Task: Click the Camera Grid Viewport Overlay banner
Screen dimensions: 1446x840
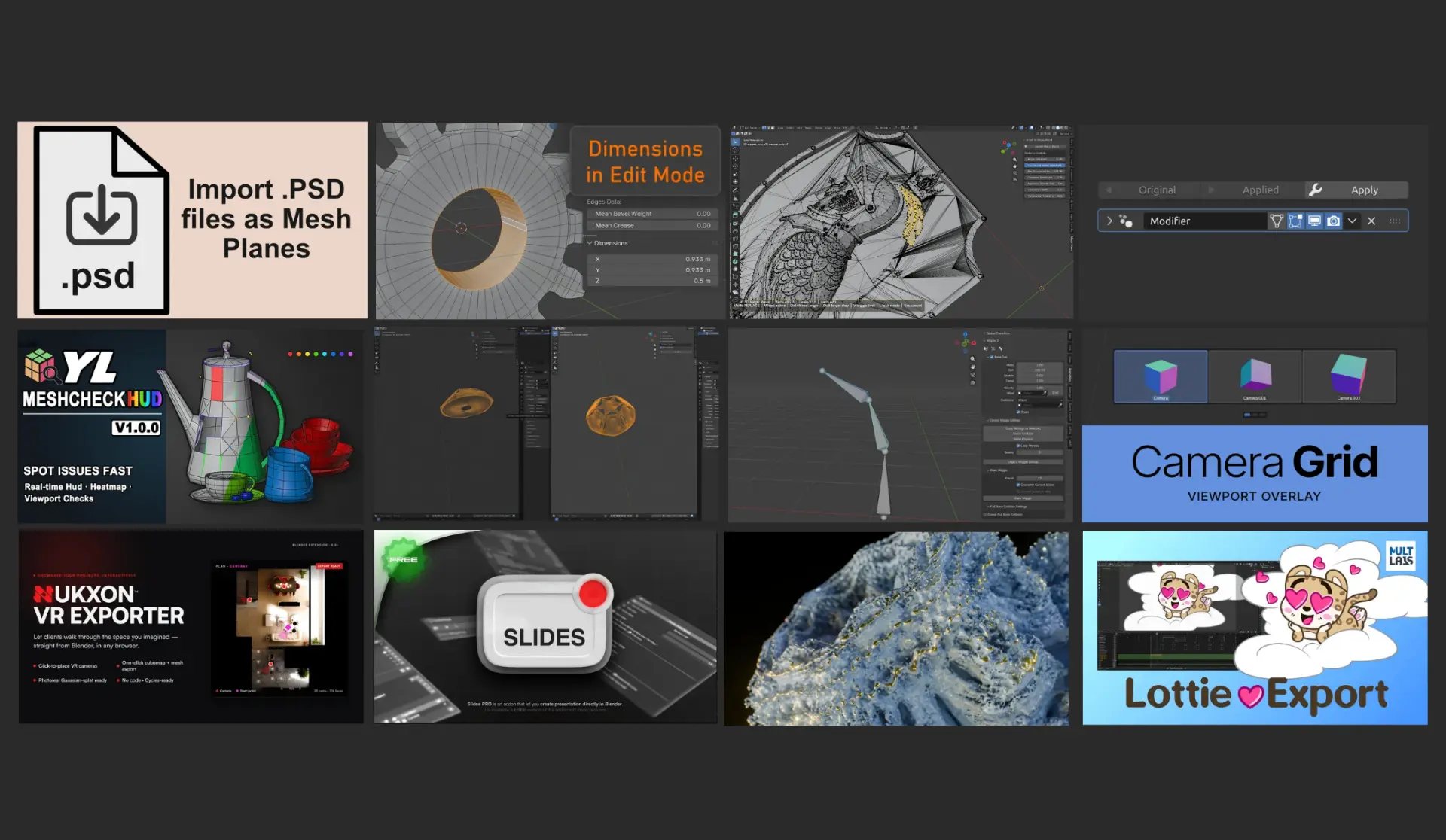Action: (x=1255, y=473)
